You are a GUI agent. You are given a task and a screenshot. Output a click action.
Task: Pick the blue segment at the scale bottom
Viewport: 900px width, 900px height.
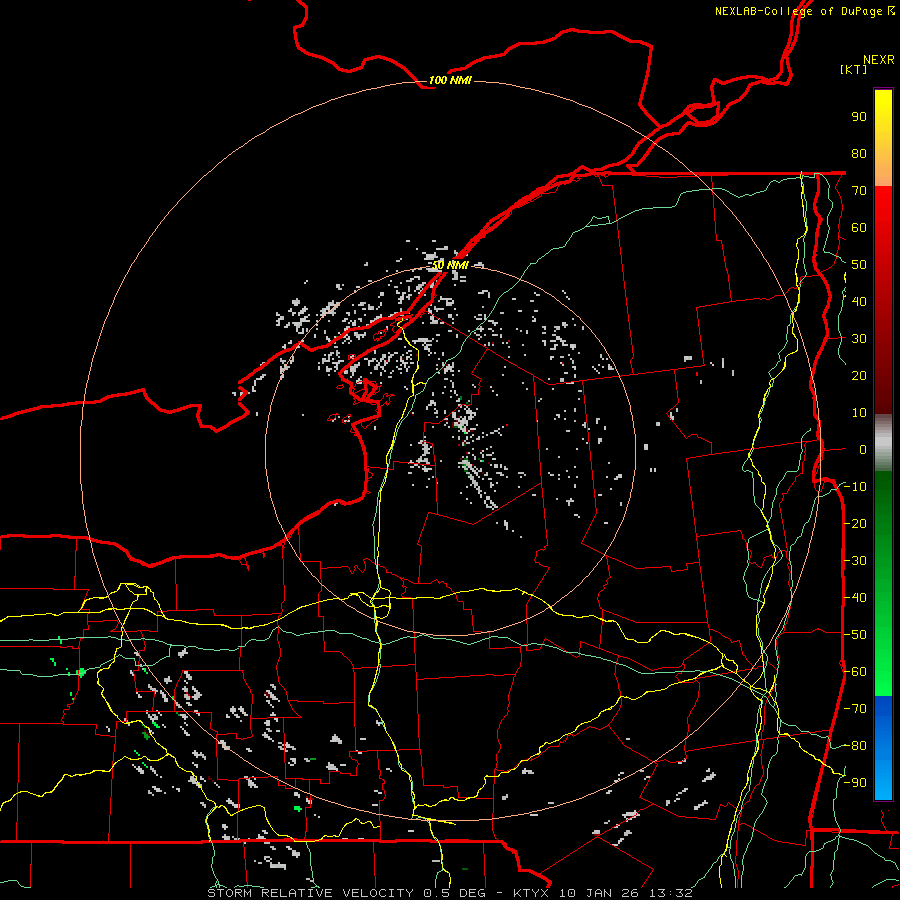(x=883, y=748)
